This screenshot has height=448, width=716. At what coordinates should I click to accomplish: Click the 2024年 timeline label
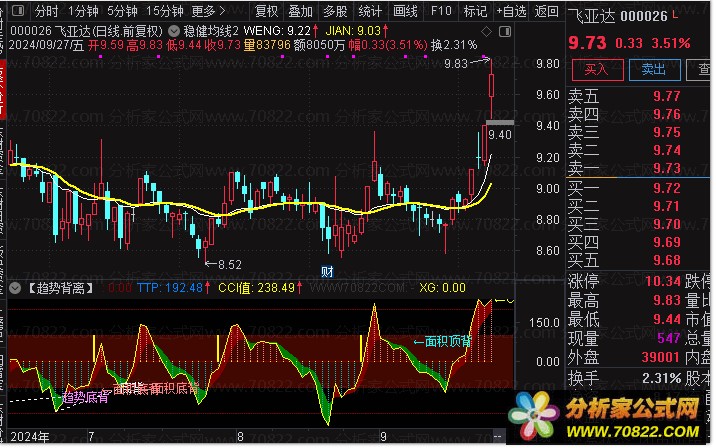[30, 437]
